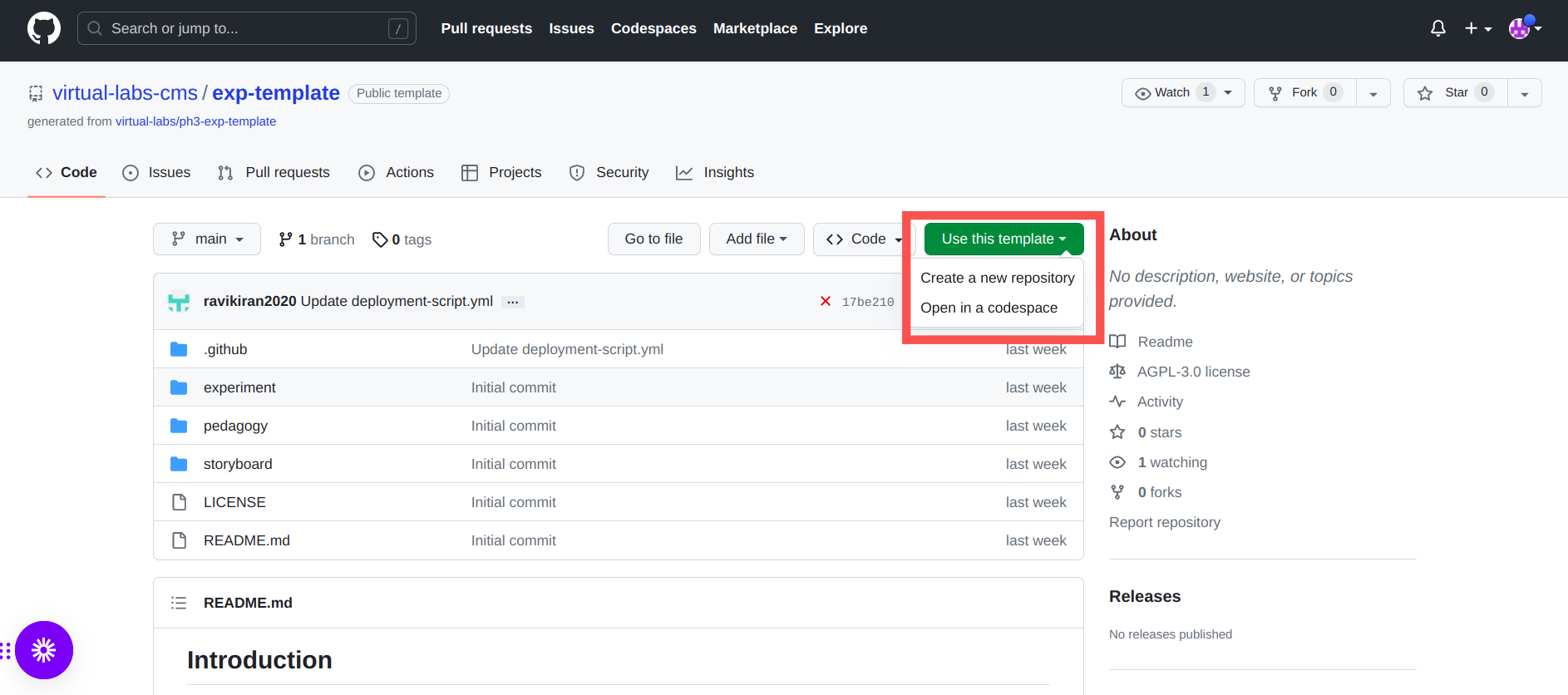This screenshot has width=1568, height=695.
Task: Open the Add file dropdown
Action: coord(757,239)
